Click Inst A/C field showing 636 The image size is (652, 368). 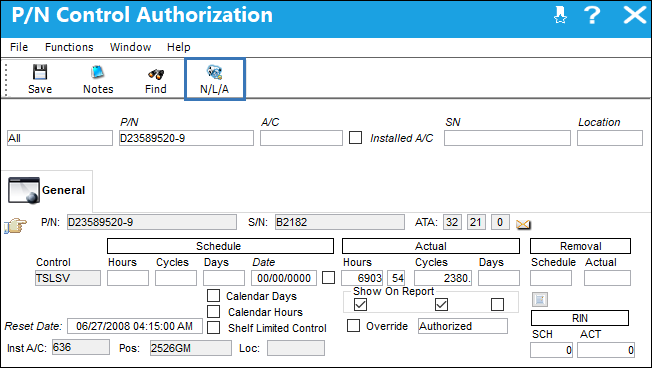pos(81,347)
